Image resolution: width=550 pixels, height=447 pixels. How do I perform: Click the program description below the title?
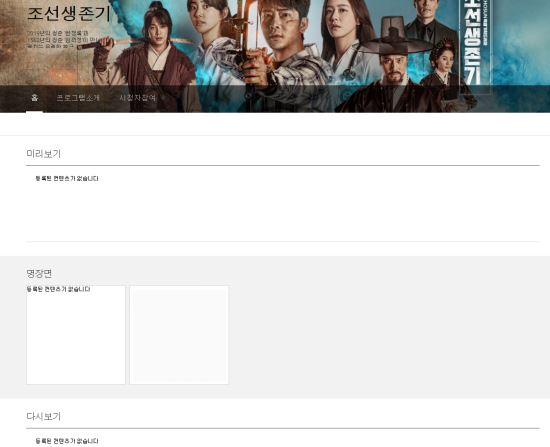(62, 39)
